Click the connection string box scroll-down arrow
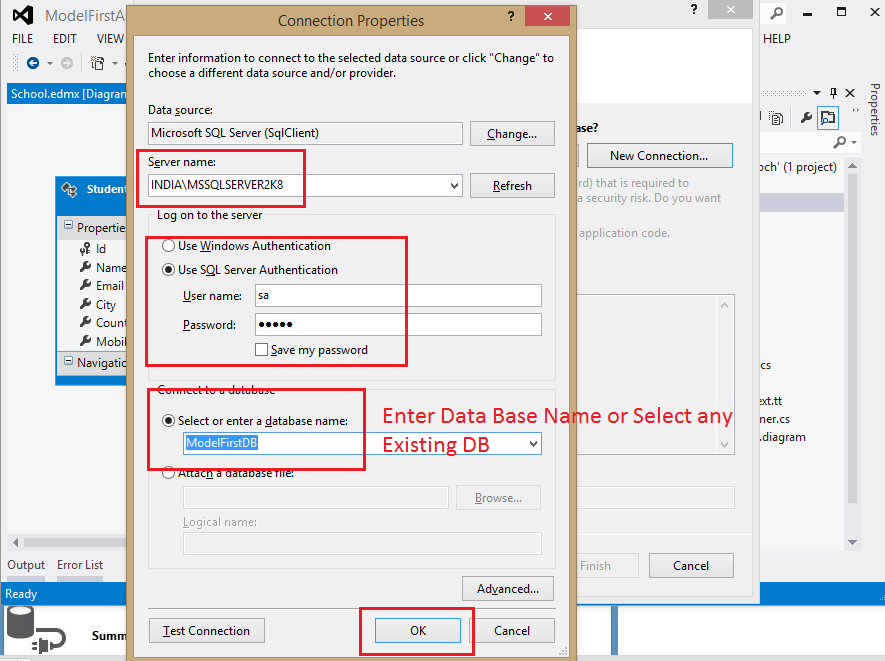The height and width of the screenshot is (661, 885). point(725,445)
